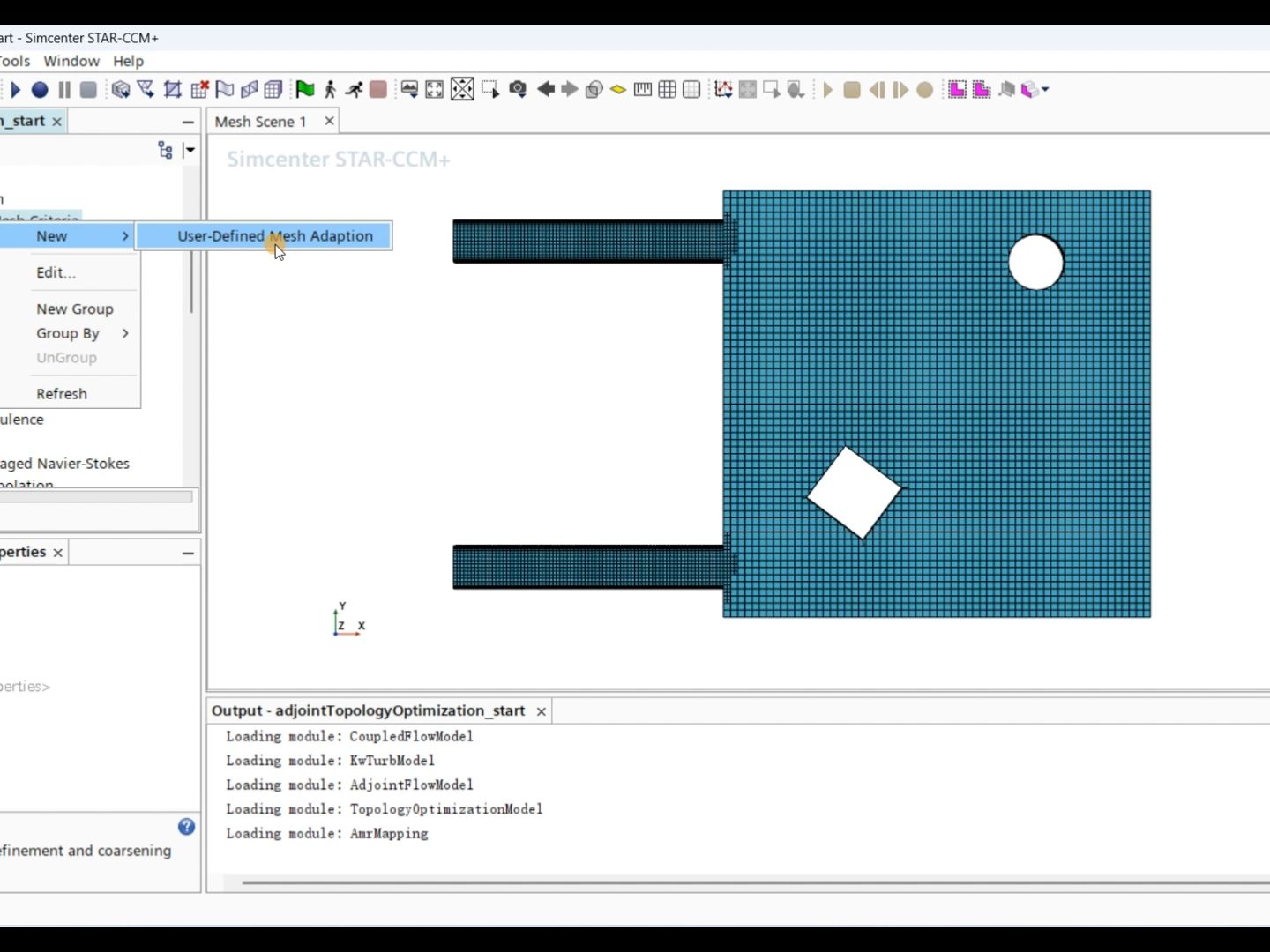Open the Tools menu
Viewport: 1270px width, 952px height.
(x=14, y=61)
